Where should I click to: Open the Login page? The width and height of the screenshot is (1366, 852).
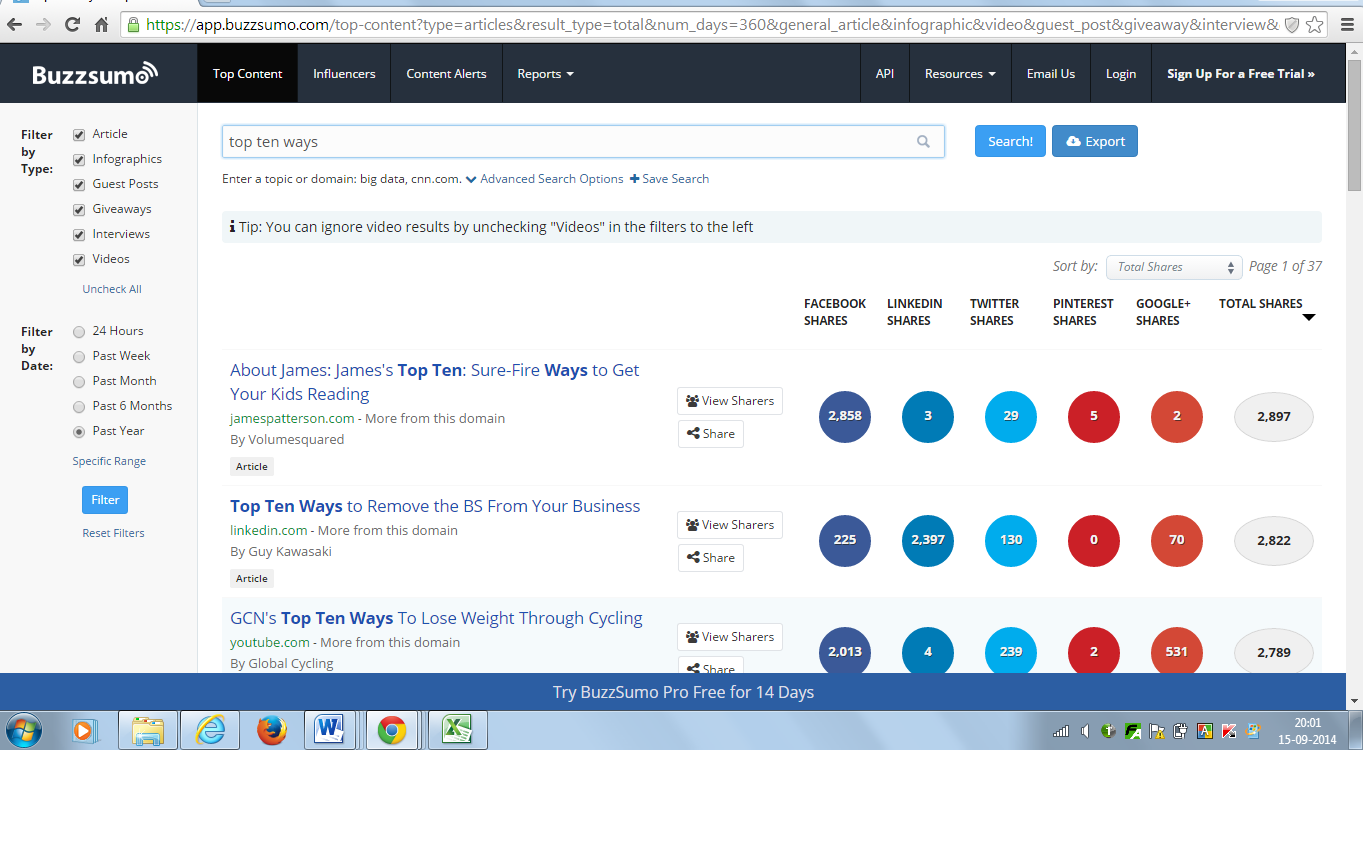click(1121, 74)
